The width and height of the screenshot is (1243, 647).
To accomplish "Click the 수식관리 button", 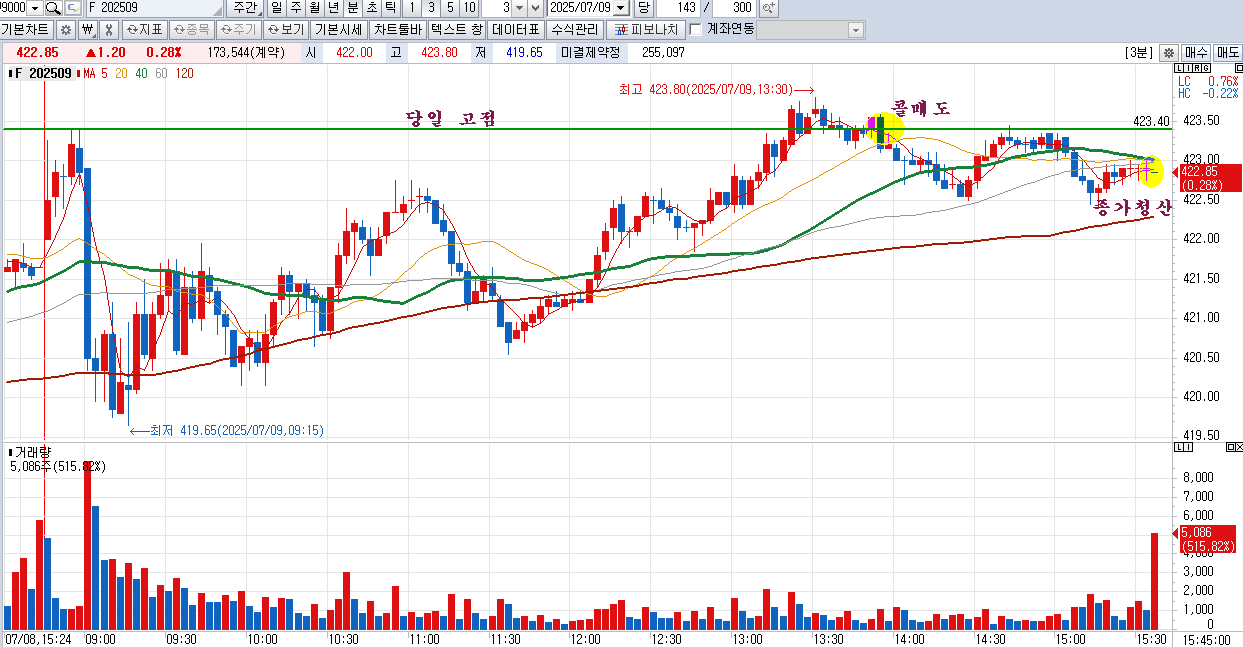I will [575, 30].
